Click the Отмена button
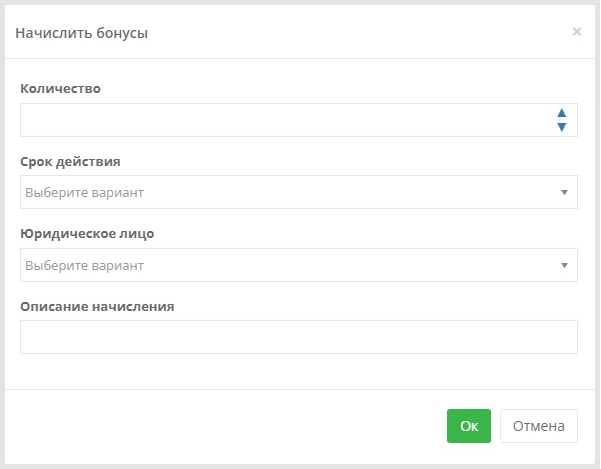Viewport: 601px width, 469px height. 539,426
